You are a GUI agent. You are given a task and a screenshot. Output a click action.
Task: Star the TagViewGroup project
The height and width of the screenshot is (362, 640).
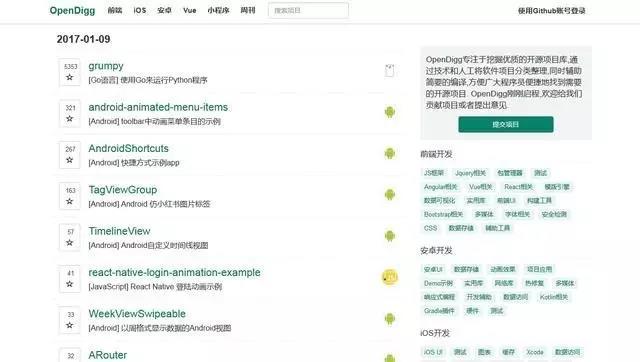point(70,196)
